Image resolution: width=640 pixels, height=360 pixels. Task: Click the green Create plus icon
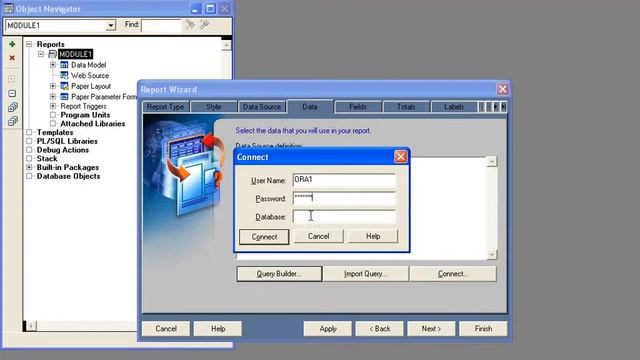coord(12,44)
